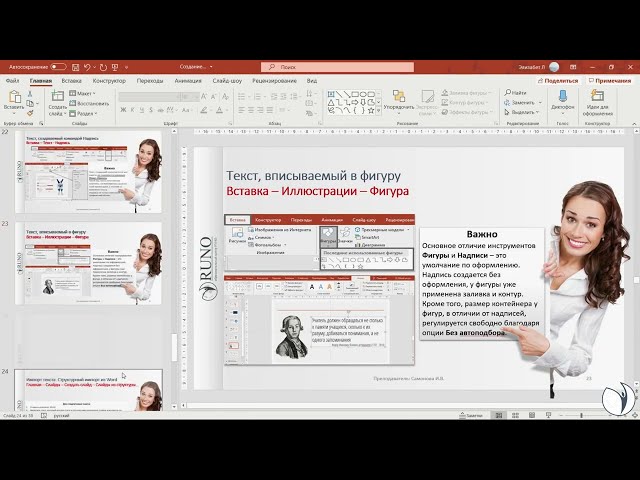Click the Упорядочить arrange button
Screen dimensions: 640x480
tap(399, 101)
